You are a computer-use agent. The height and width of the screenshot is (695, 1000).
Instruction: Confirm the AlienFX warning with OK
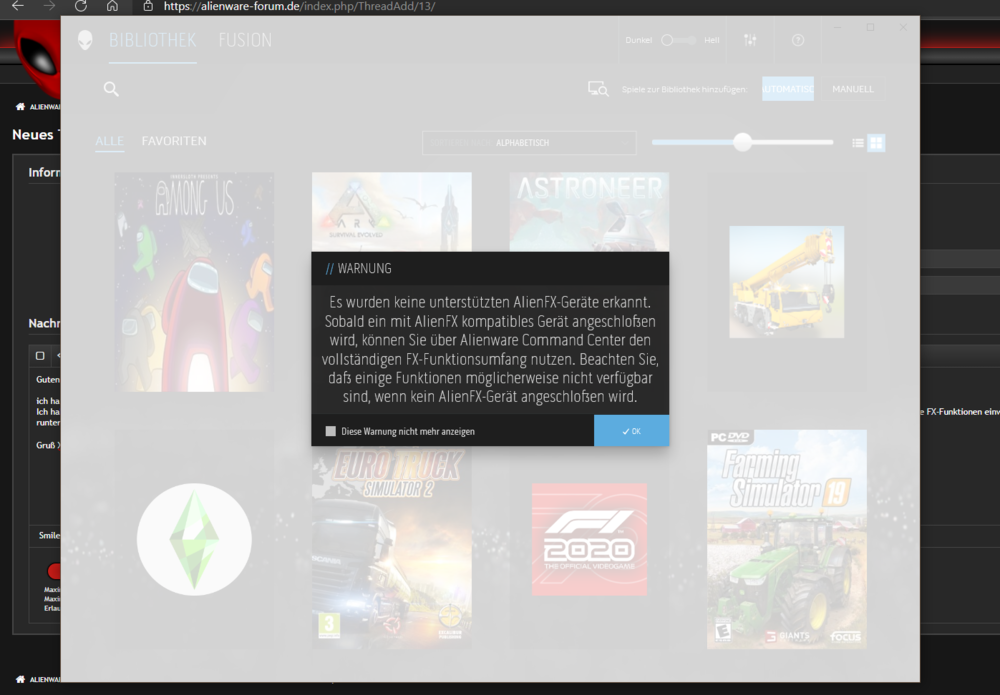click(x=631, y=430)
